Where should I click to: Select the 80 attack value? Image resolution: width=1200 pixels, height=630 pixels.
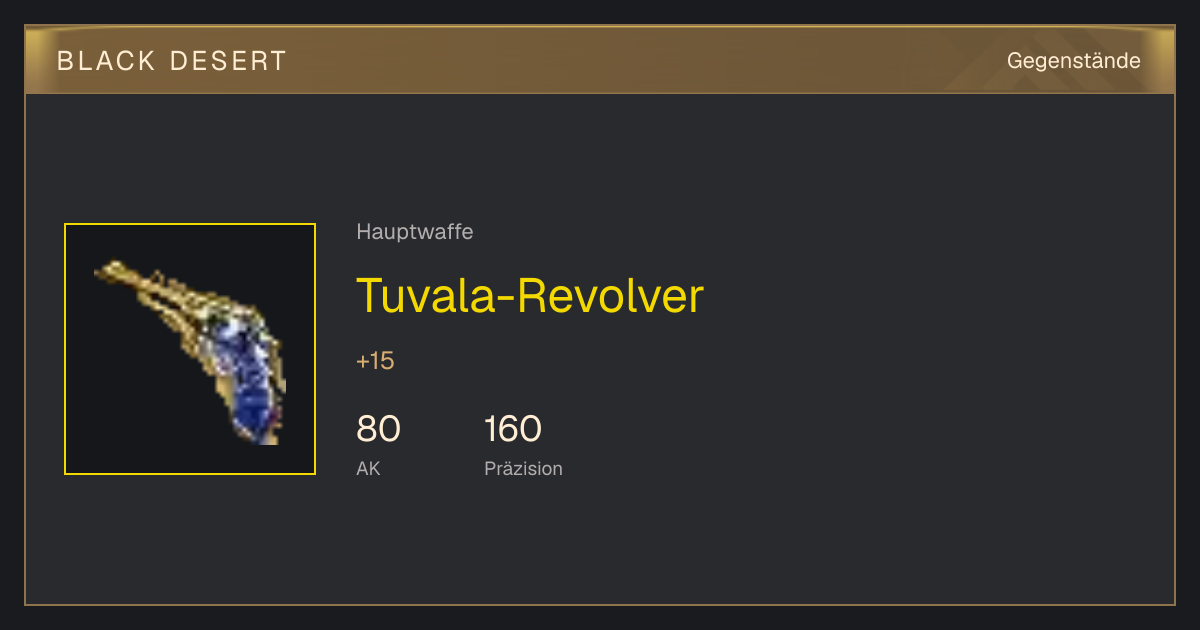378,429
